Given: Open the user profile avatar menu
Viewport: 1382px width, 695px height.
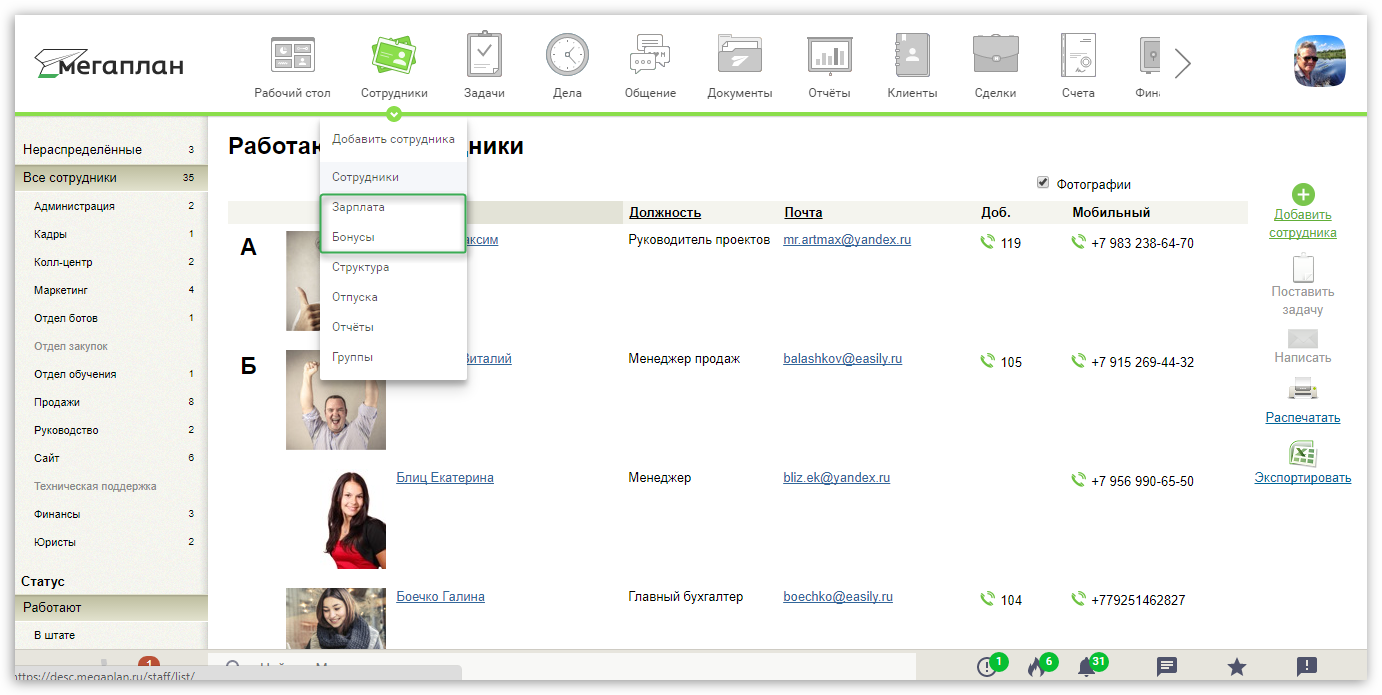Looking at the screenshot, I should 1320,61.
